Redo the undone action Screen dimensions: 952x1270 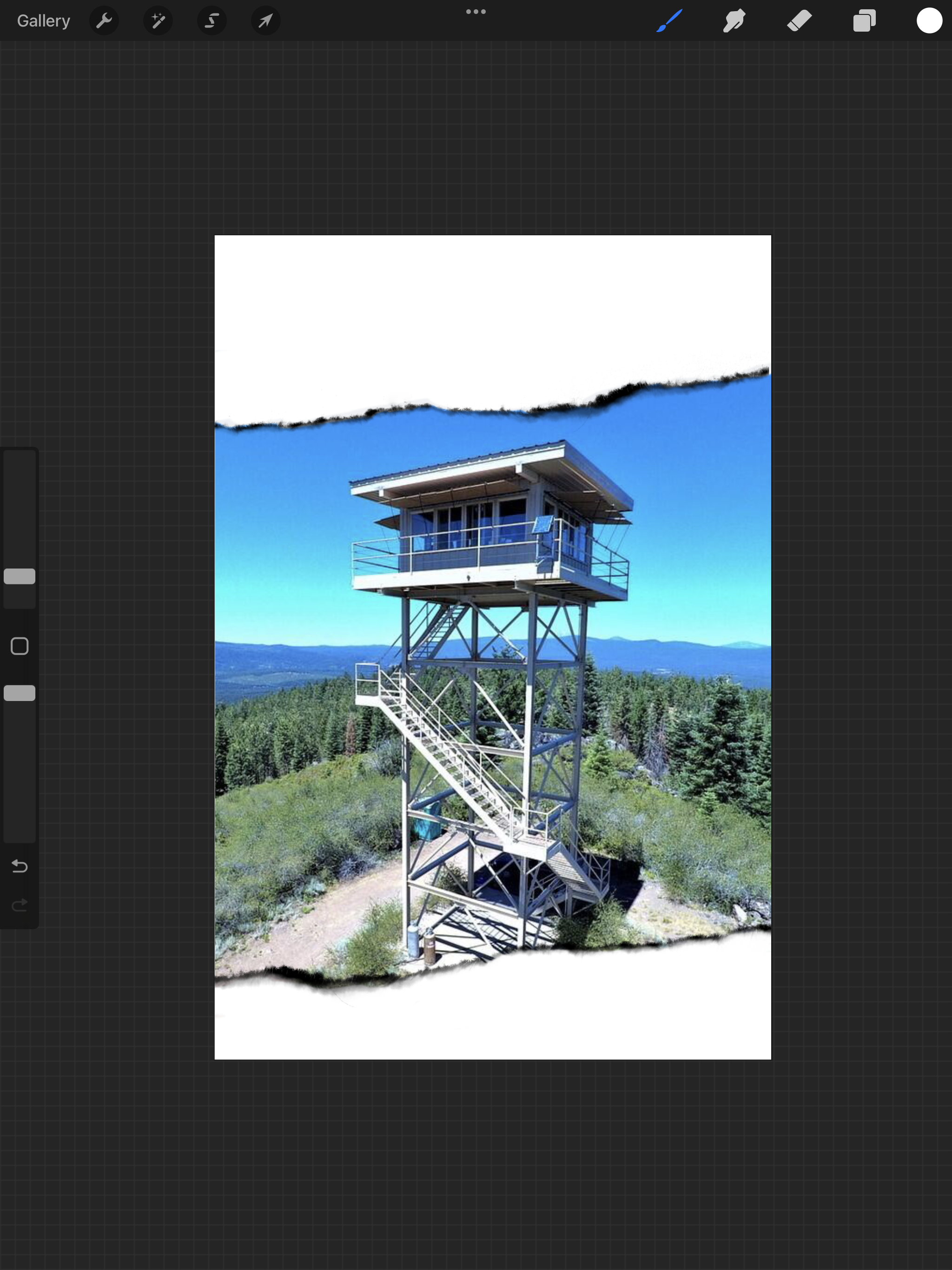pyautogui.click(x=20, y=905)
